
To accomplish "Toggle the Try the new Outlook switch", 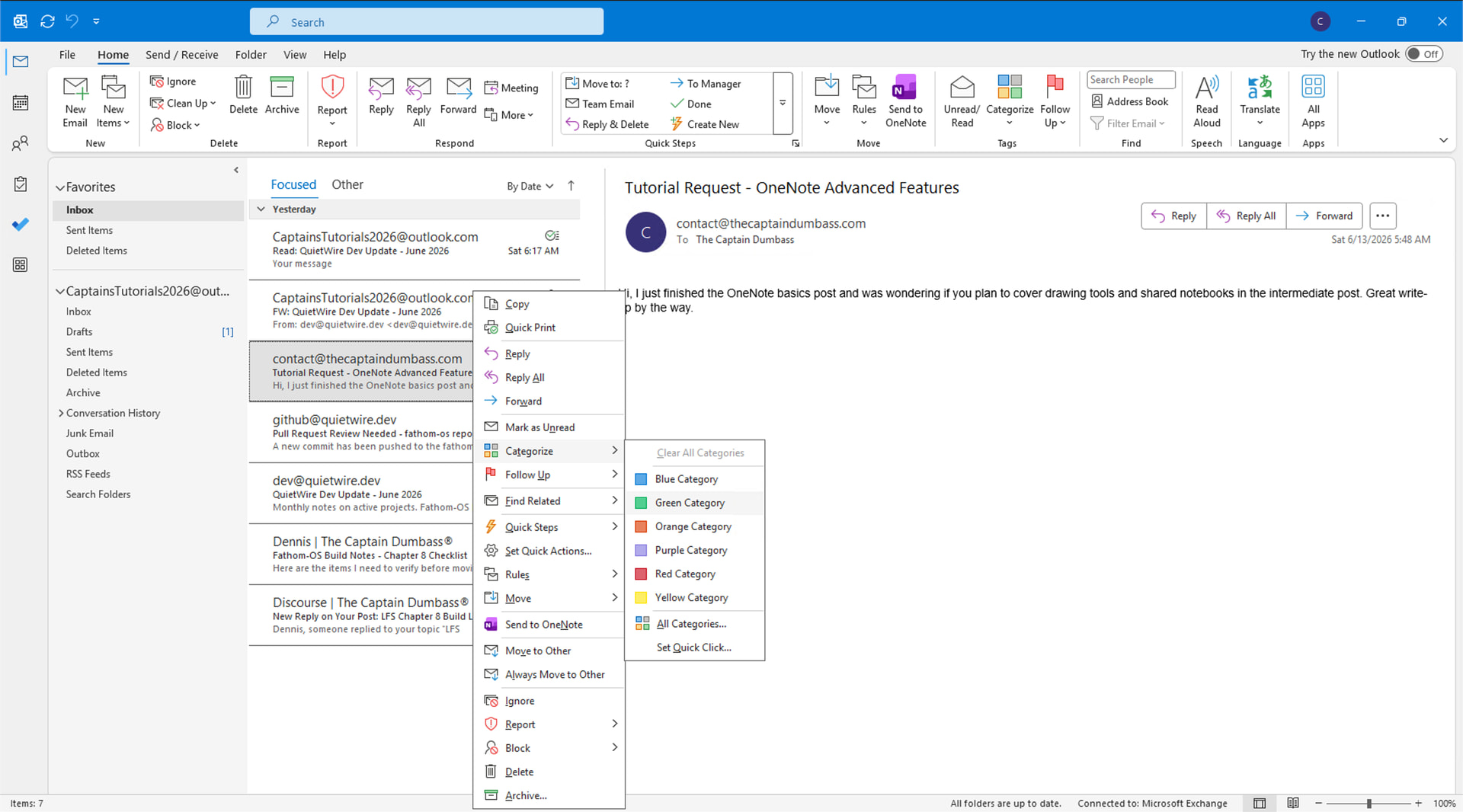I will click(1423, 54).
